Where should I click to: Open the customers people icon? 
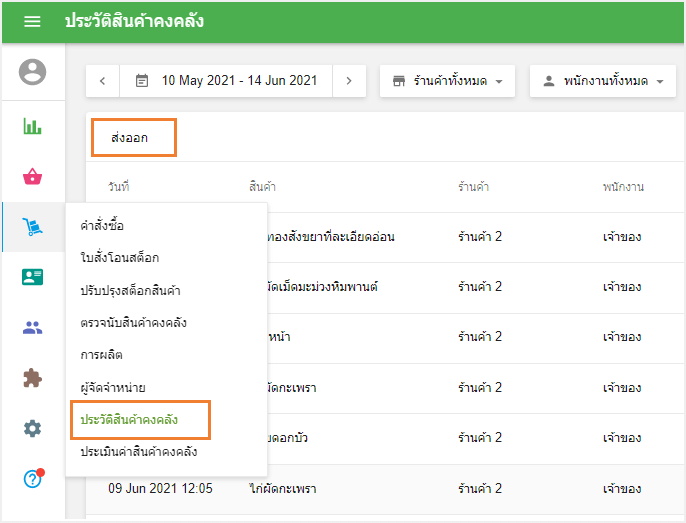(x=32, y=327)
